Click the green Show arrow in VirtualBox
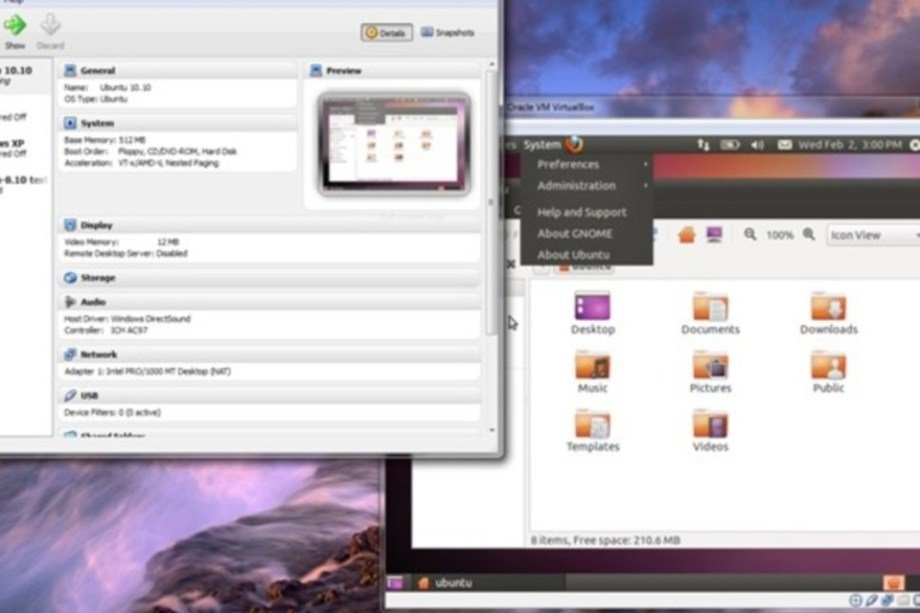The image size is (920, 613). click(15, 25)
